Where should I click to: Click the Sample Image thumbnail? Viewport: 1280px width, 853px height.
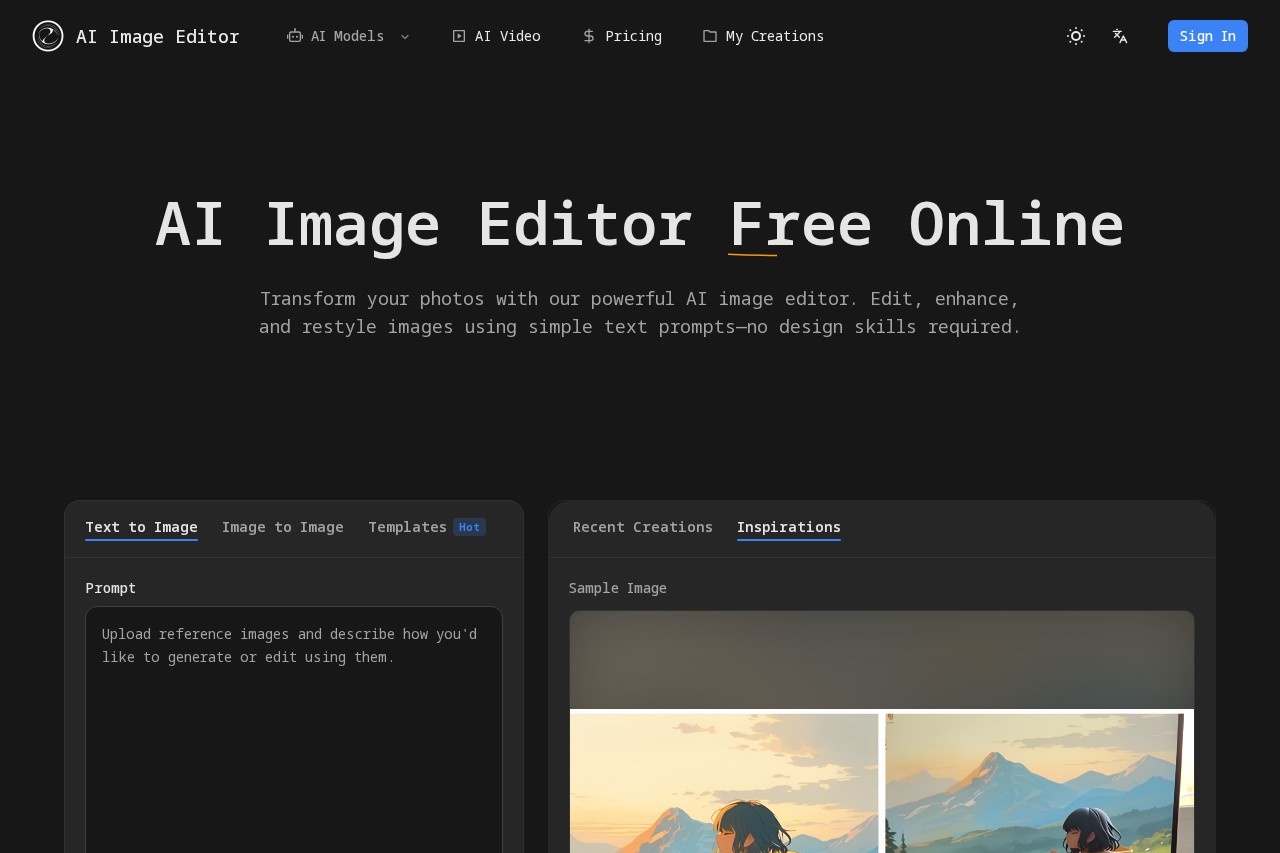[x=881, y=730]
